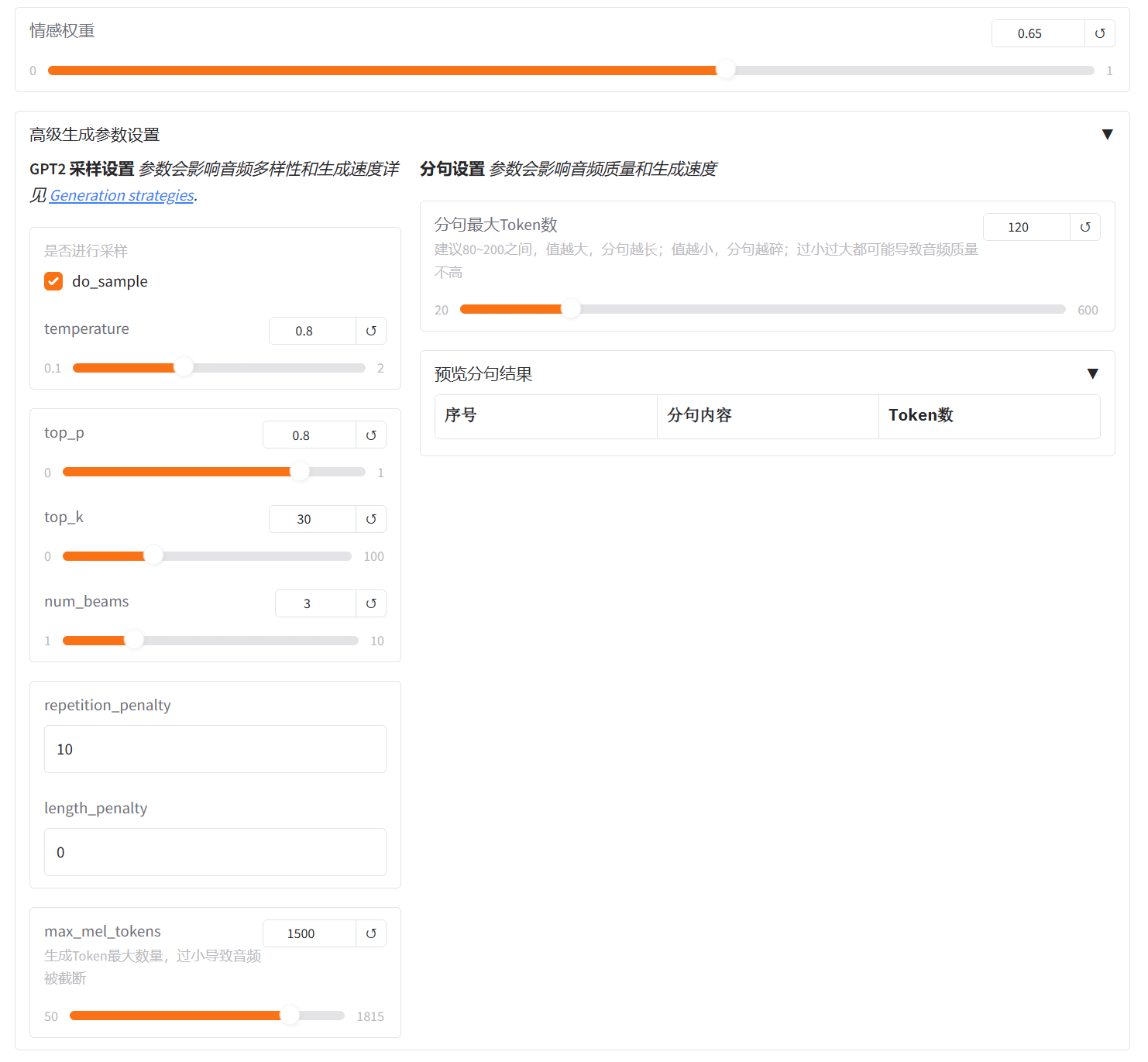Click the 分句最大Token数 slider handle

pyautogui.click(x=571, y=309)
